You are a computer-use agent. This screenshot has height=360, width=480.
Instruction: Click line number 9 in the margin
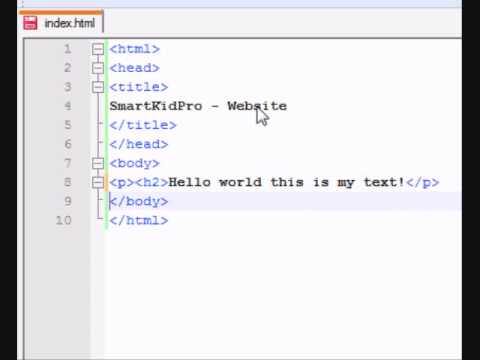click(x=68, y=201)
